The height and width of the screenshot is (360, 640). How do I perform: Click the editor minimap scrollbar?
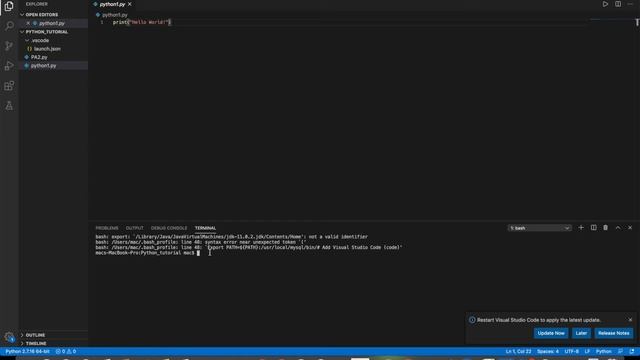tap(637, 23)
